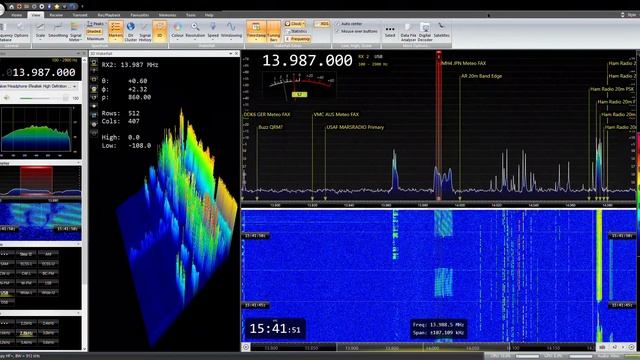Open the Data File Analyser tool

(x=408, y=31)
